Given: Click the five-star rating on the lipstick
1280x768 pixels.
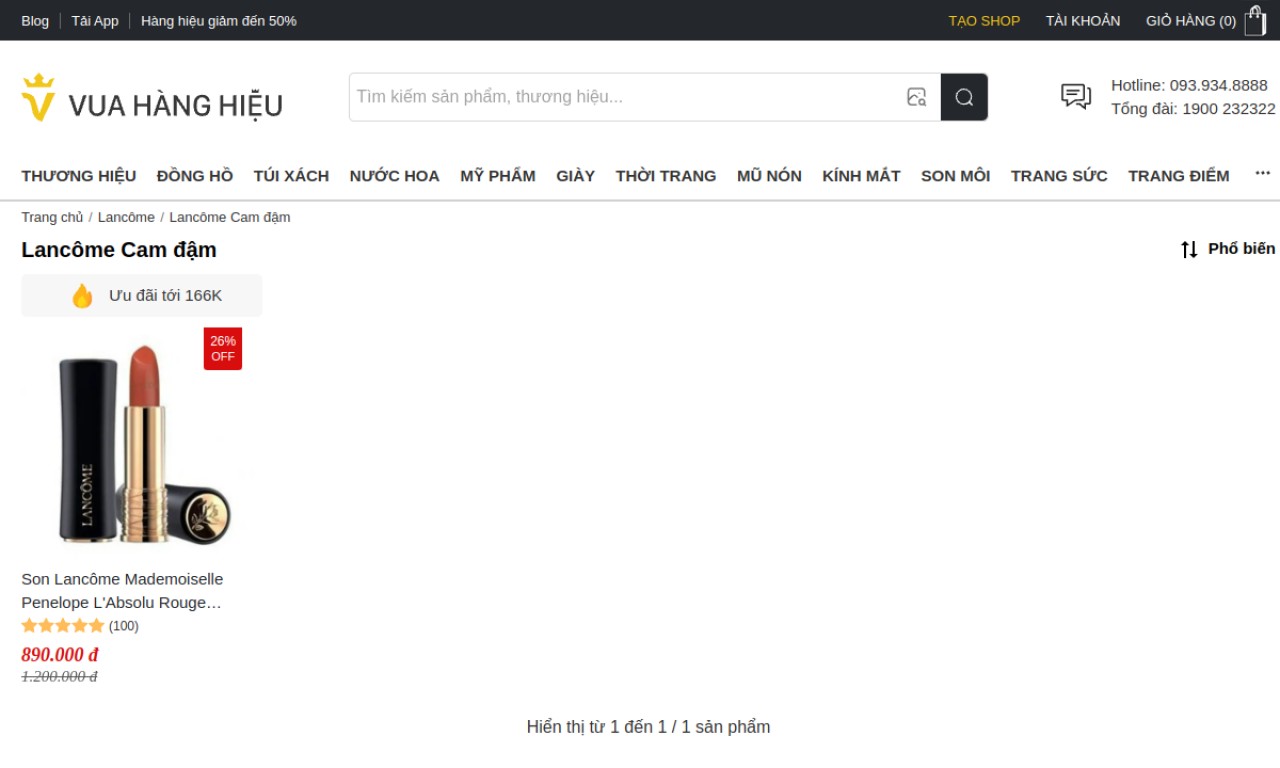Looking at the screenshot, I should point(63,626).
